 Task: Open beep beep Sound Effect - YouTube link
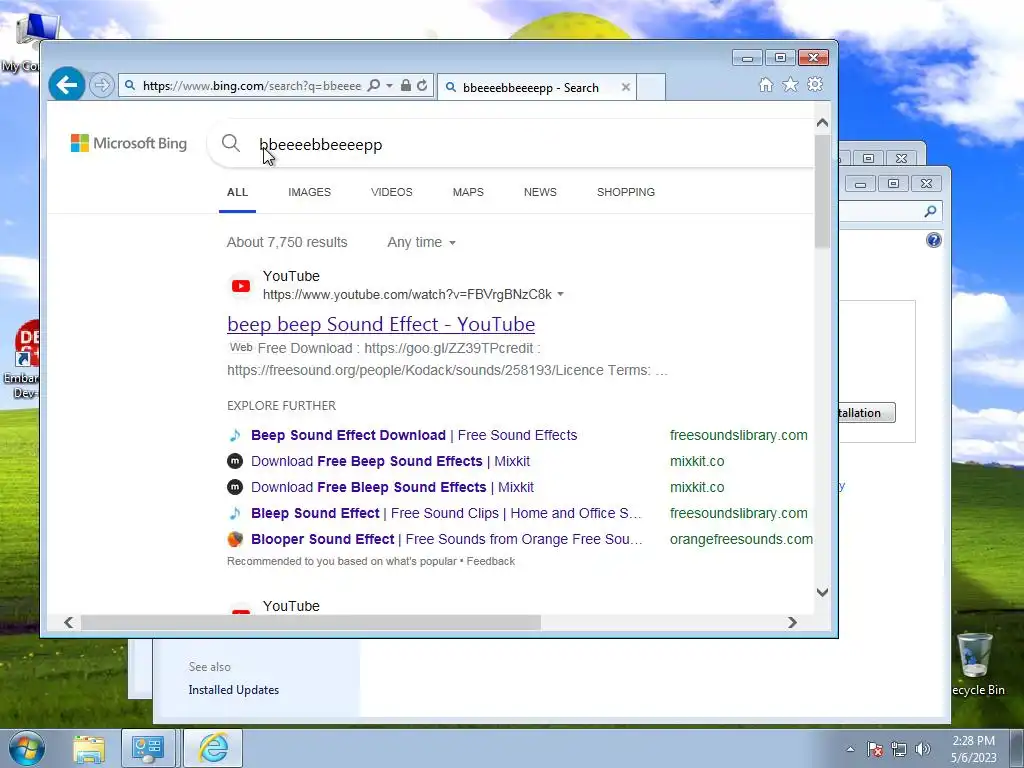pos(381,324)
